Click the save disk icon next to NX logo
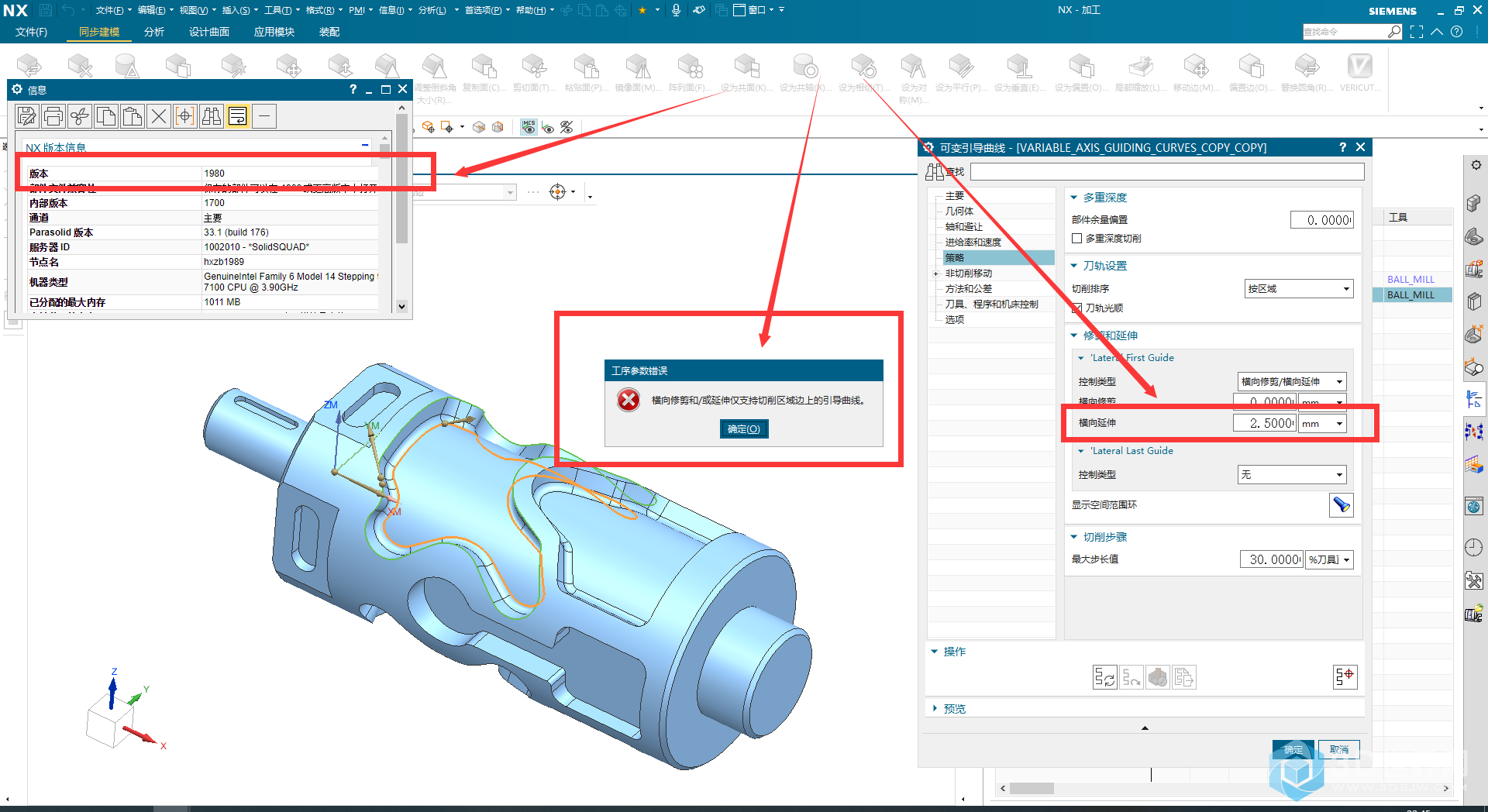The width and height of the screenshot is (1488, 812). coord(46,10)
